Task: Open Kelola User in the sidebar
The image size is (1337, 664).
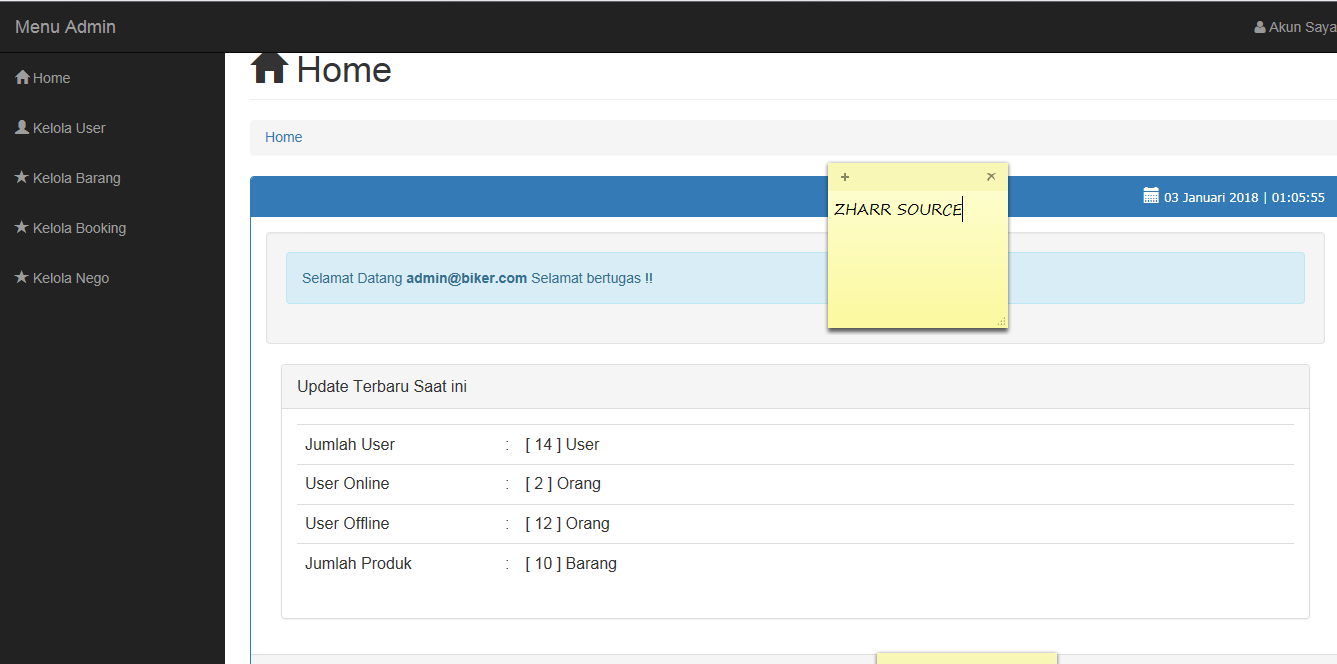Action: [x=112, y=128]
